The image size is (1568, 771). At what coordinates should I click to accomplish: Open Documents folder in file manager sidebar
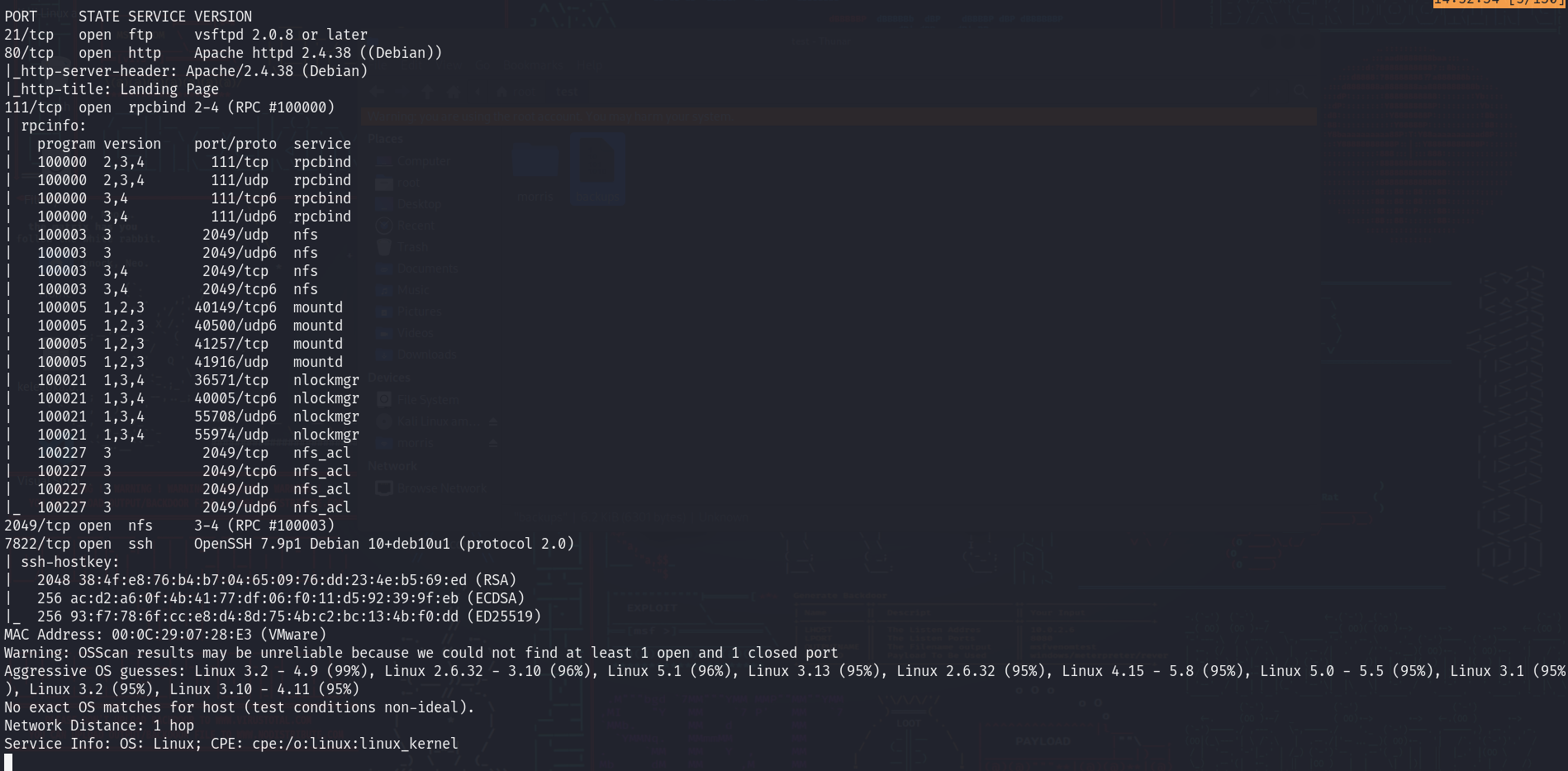coord(416,269)
